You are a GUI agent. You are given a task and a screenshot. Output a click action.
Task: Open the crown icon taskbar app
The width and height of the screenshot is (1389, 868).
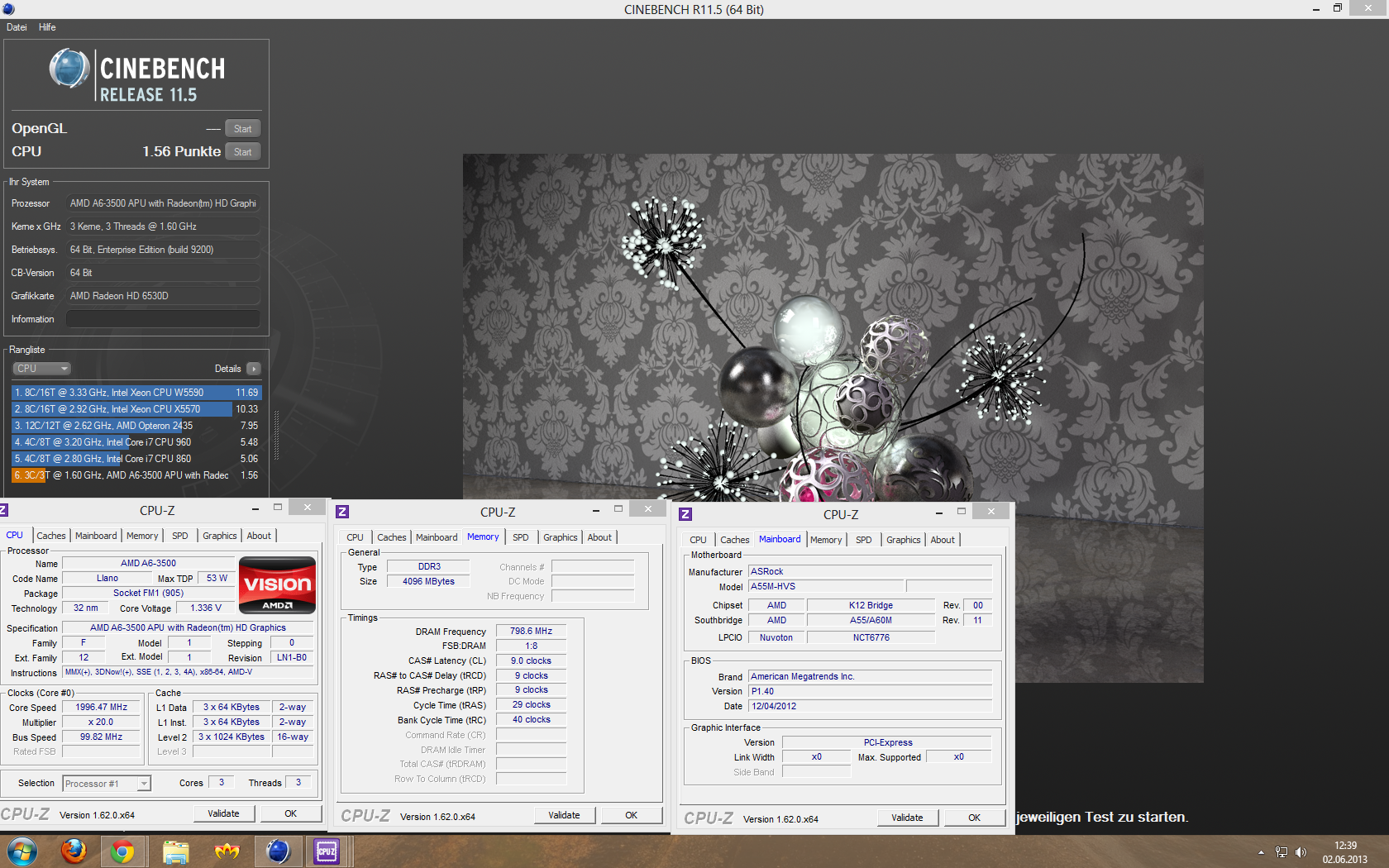tap(227, 851)
